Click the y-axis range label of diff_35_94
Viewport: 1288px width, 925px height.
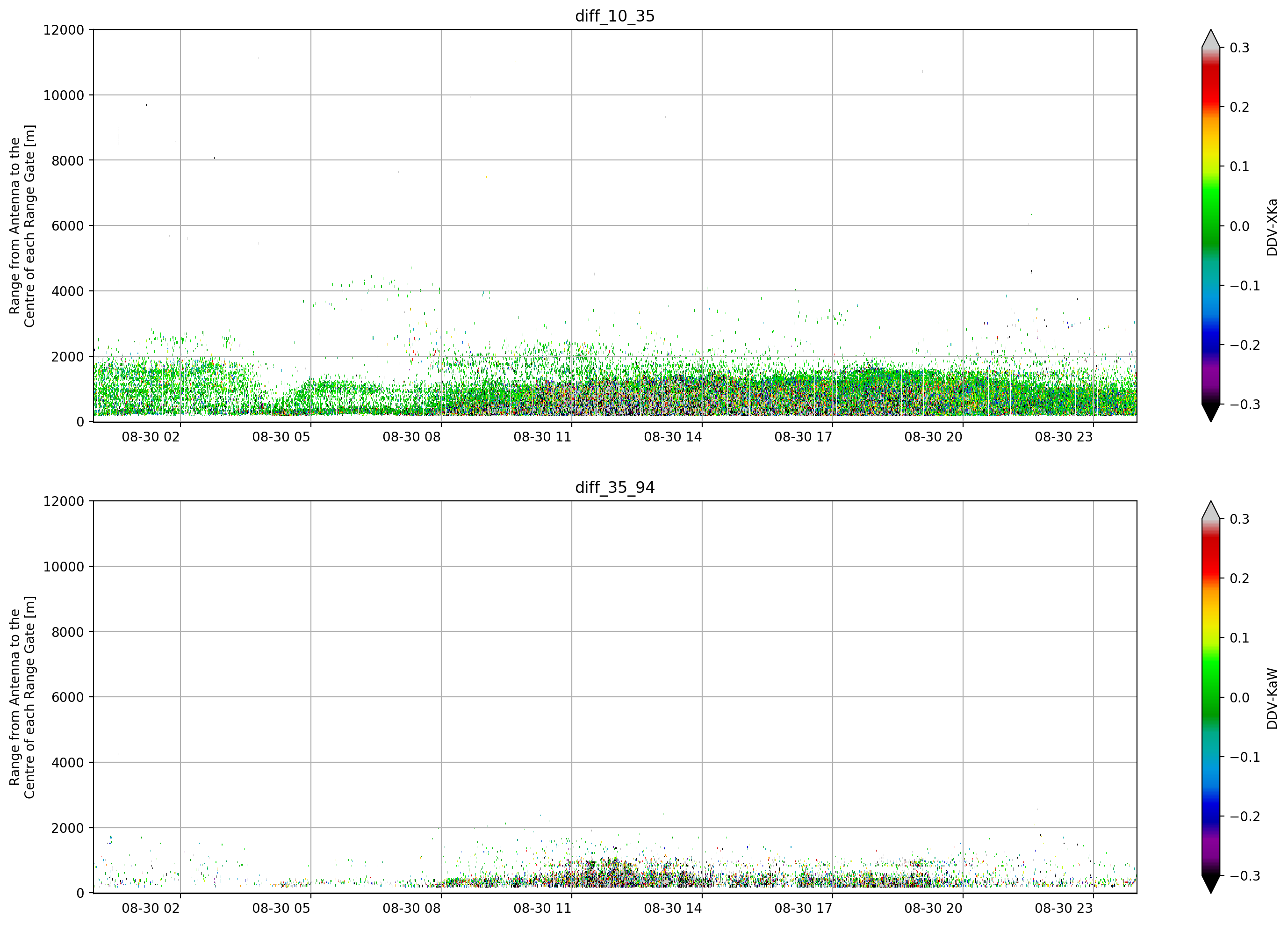pyautogui.click(x=22, y=697)
